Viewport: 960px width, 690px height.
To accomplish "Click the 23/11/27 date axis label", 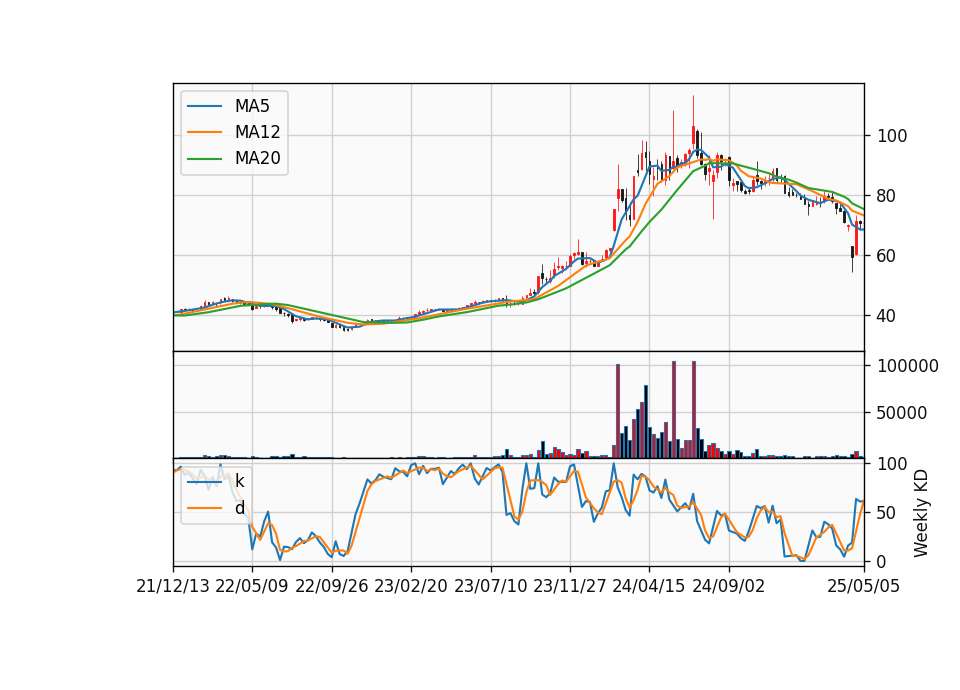I will point(570,586).
